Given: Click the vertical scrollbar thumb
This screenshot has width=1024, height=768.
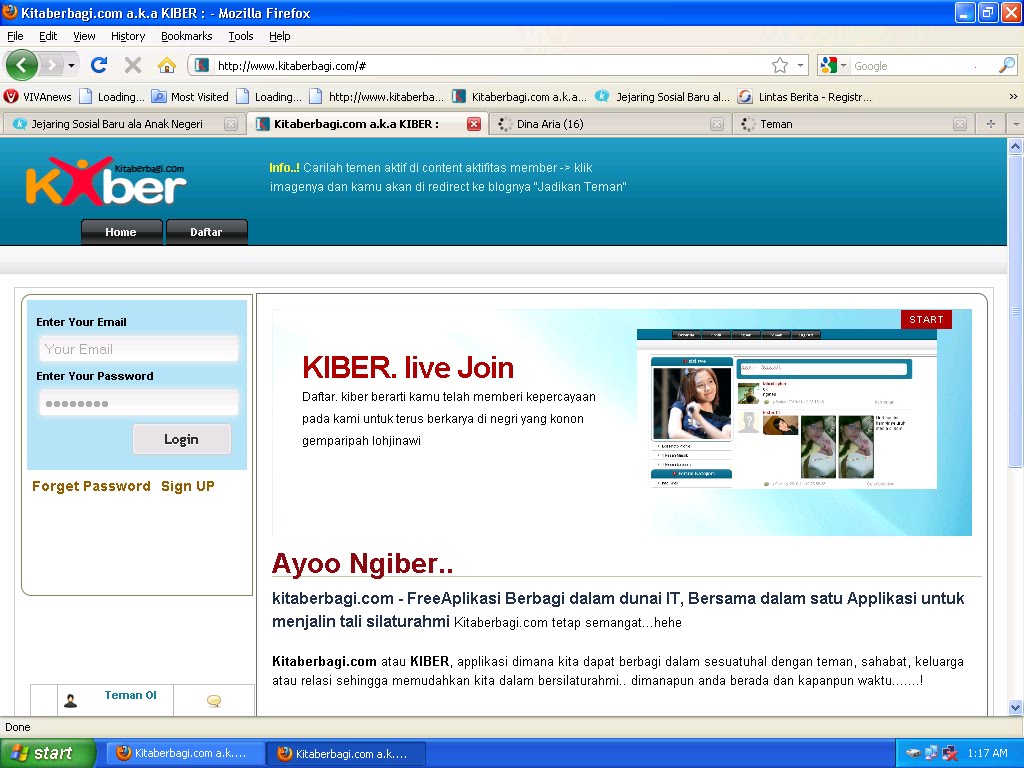Looking at the screenshot, I should pyautogui.click(x=1015, y=311).
